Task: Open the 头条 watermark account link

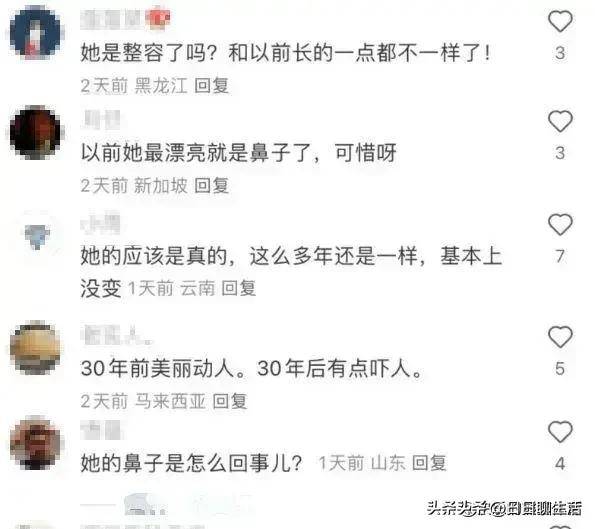Action: (505, 509)
